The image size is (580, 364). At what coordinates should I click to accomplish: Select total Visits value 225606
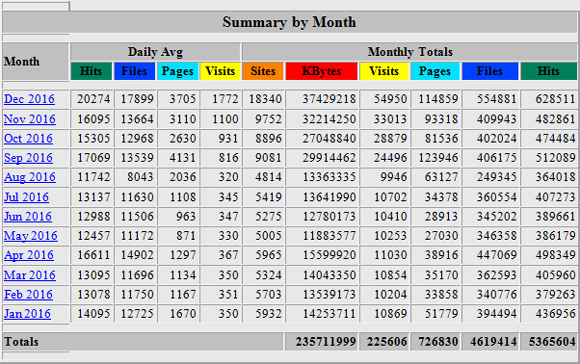click(x=387, y=342)
